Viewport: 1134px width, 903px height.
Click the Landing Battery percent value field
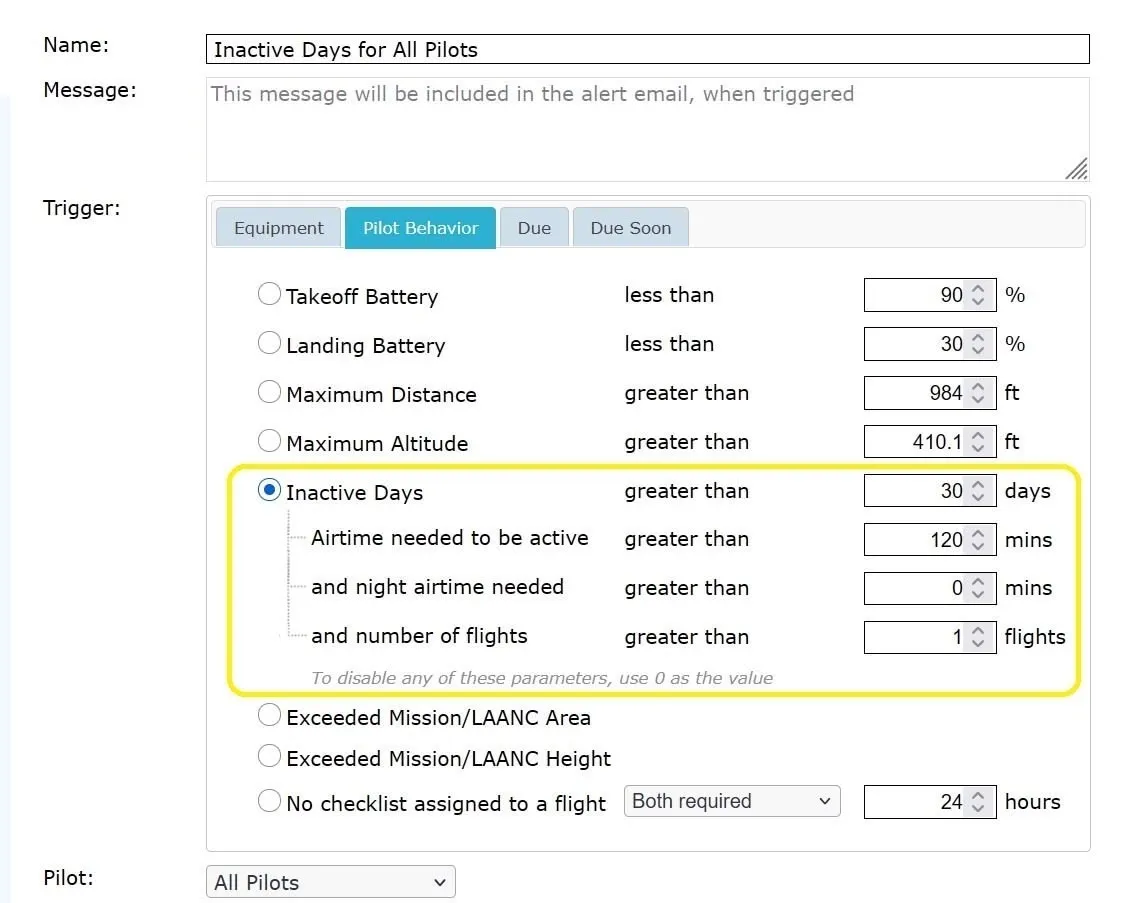pos(930,344)
